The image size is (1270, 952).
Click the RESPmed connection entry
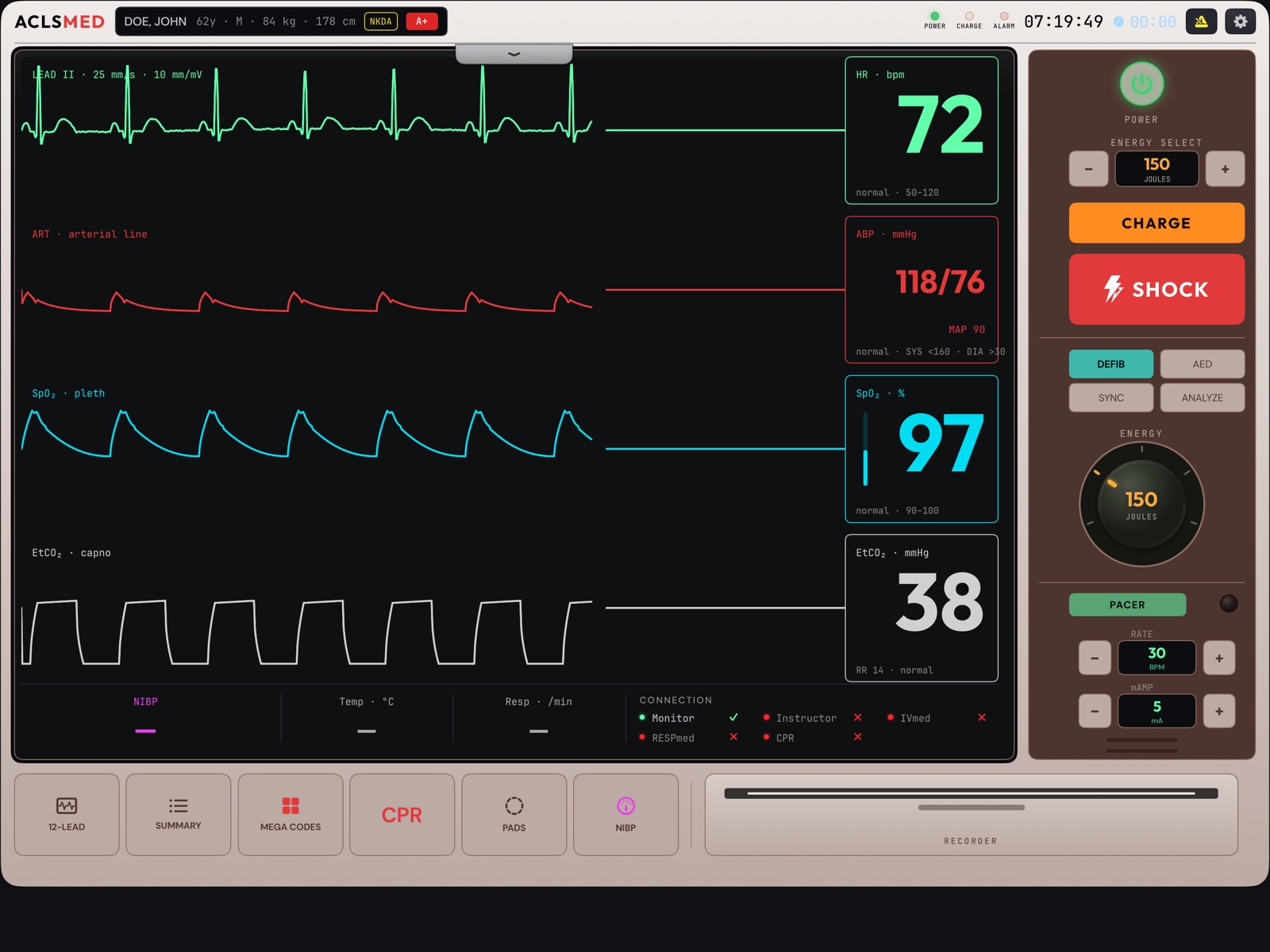pyautogui.click(x=688, y=738)
